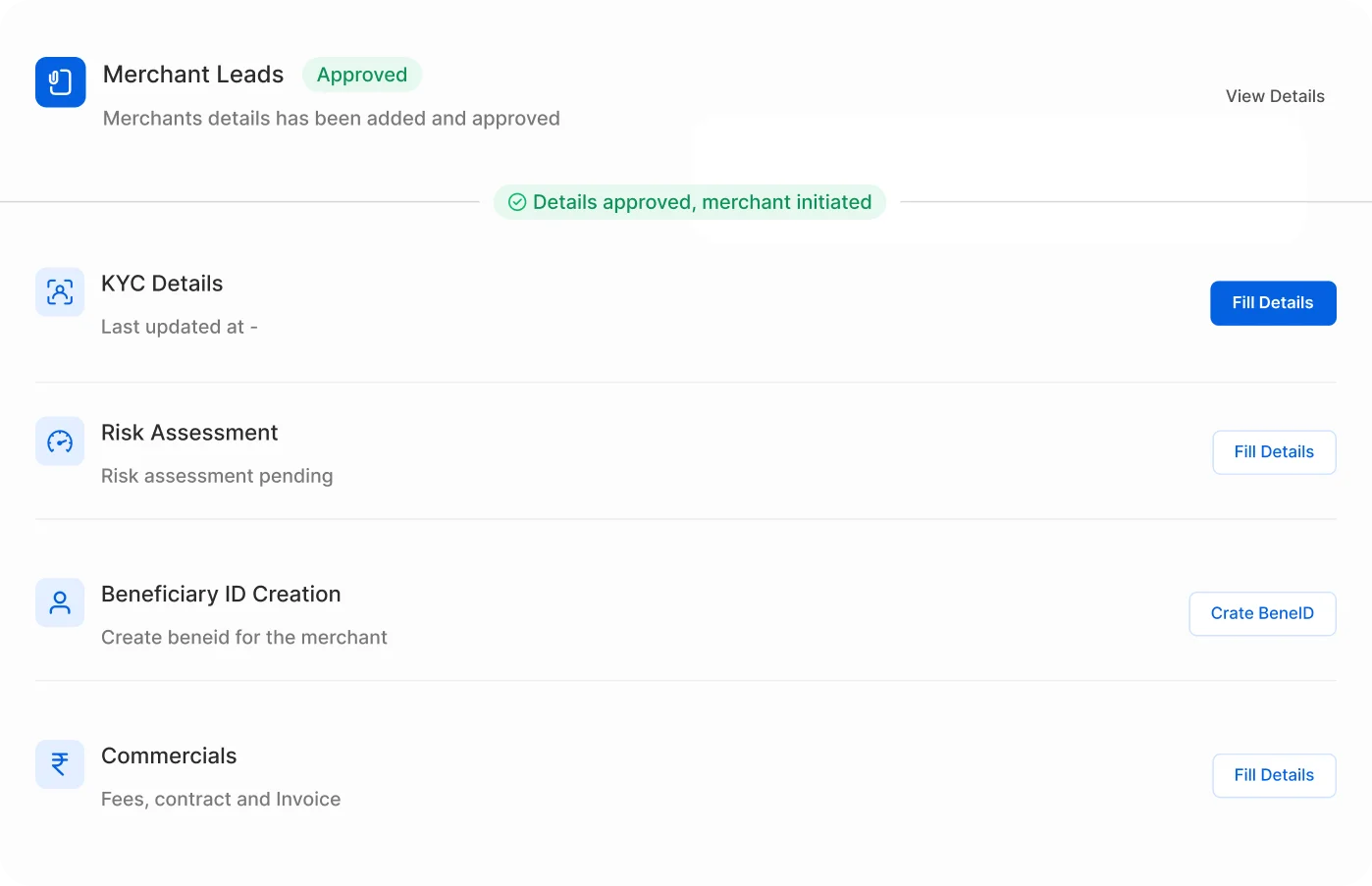Viewport: 1372px width, 886px height.
Task: Select the Beneficiary ID Creation title
Action: pos(221,595)
